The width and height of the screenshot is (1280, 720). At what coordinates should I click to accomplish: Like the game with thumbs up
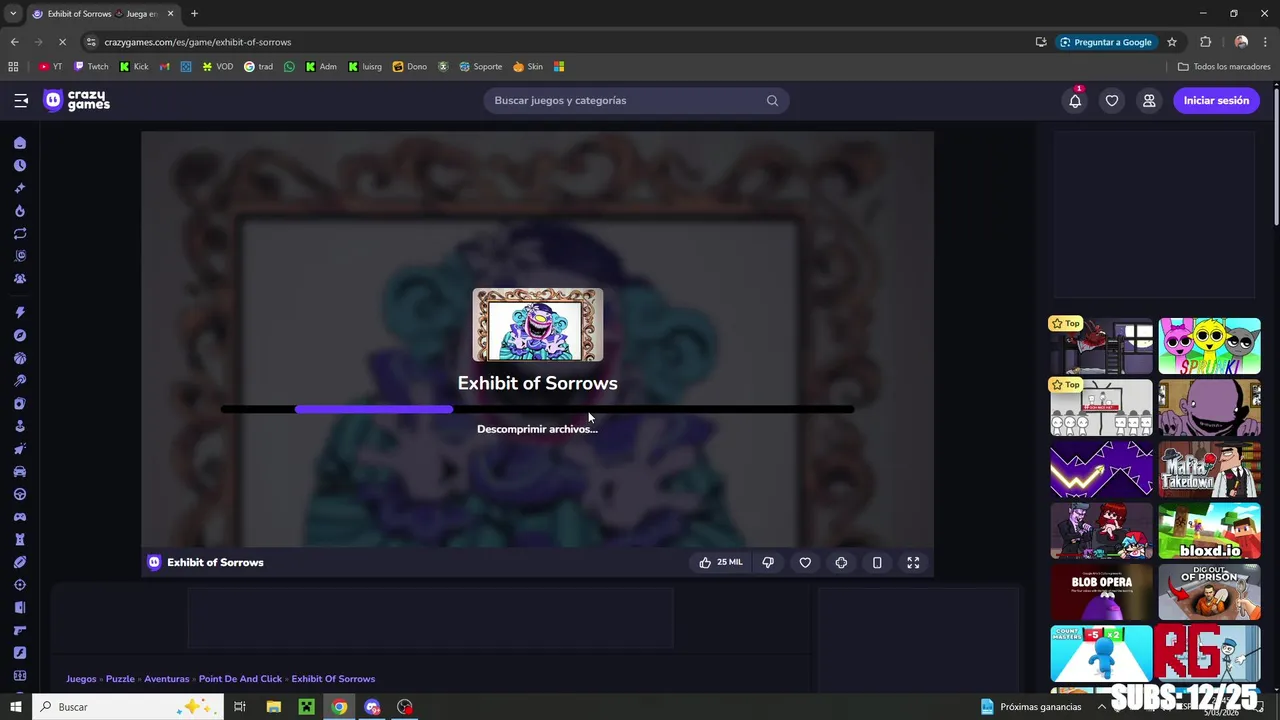click(721, 562)
